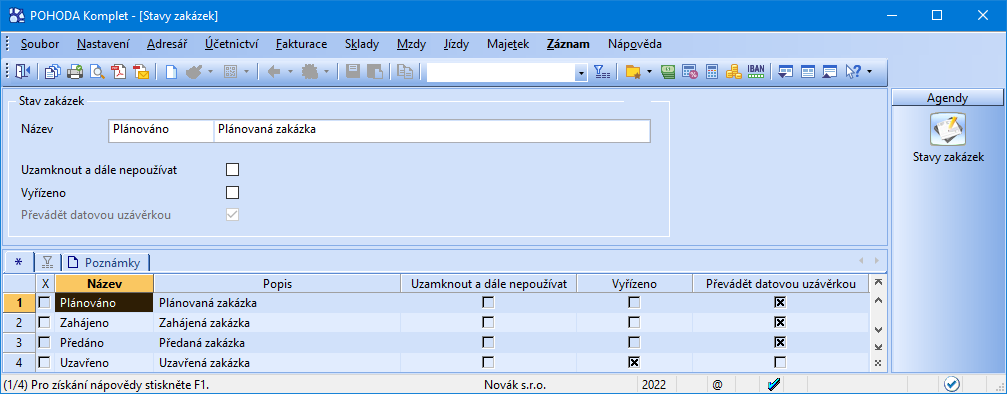Click Uzamknout a dále nepoužívat column header
The image size is (1007, 394).
click(x=489, y=283)
